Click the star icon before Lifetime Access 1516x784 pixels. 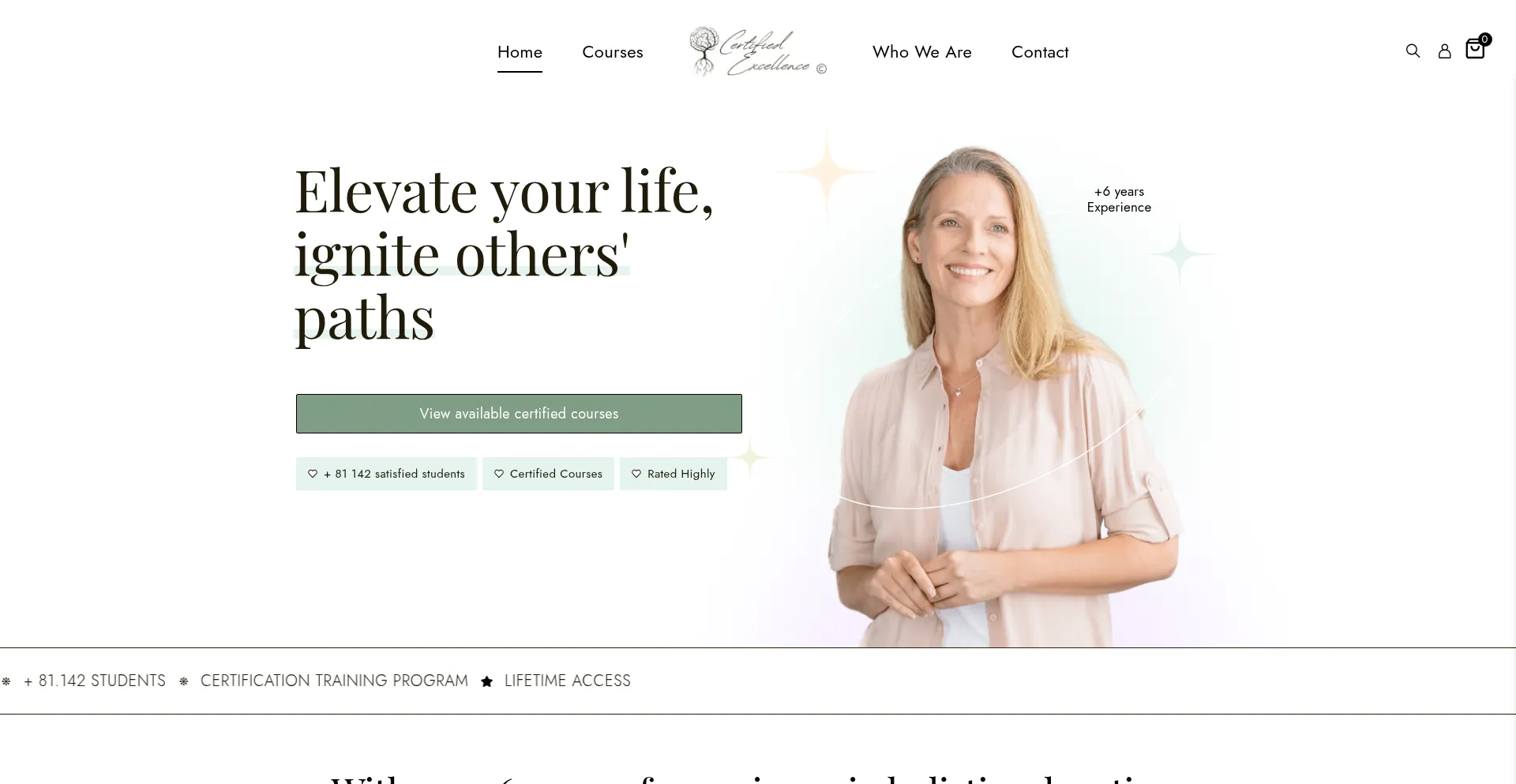click(487, 681)
